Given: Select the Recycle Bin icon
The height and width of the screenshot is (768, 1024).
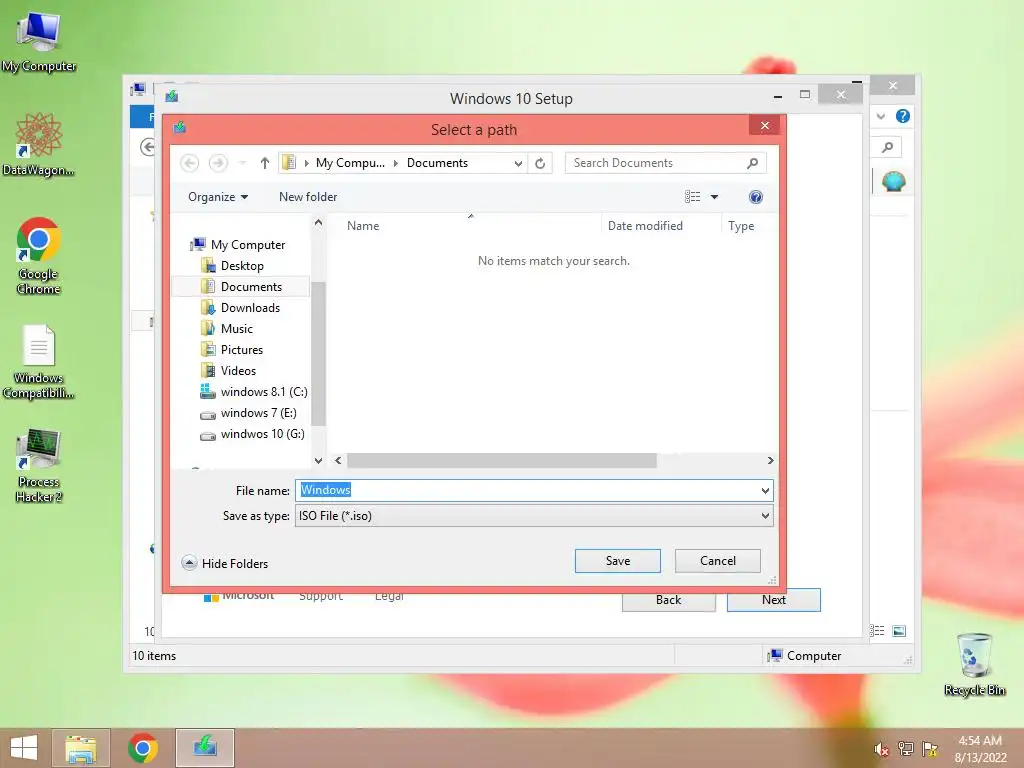Looking at the screenshot, I should (974, 665).
